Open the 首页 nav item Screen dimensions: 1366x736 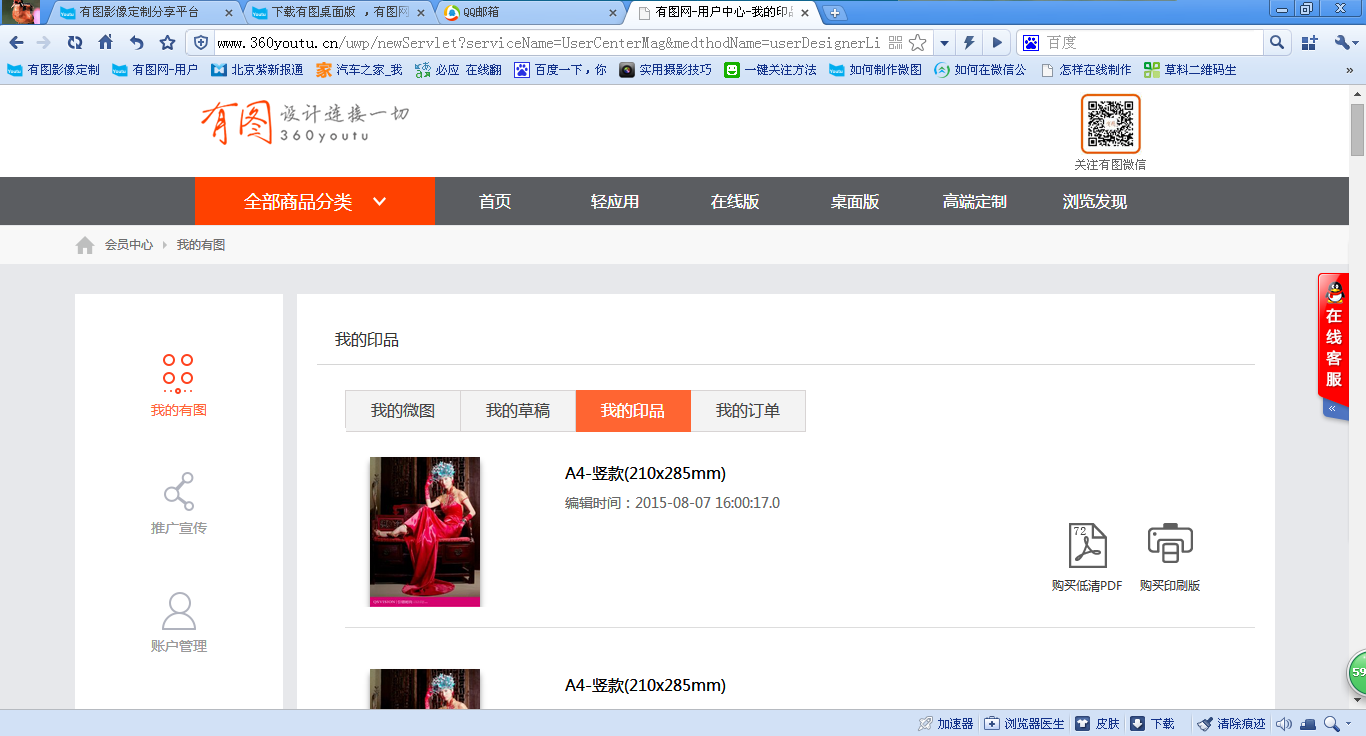[495, 201]
